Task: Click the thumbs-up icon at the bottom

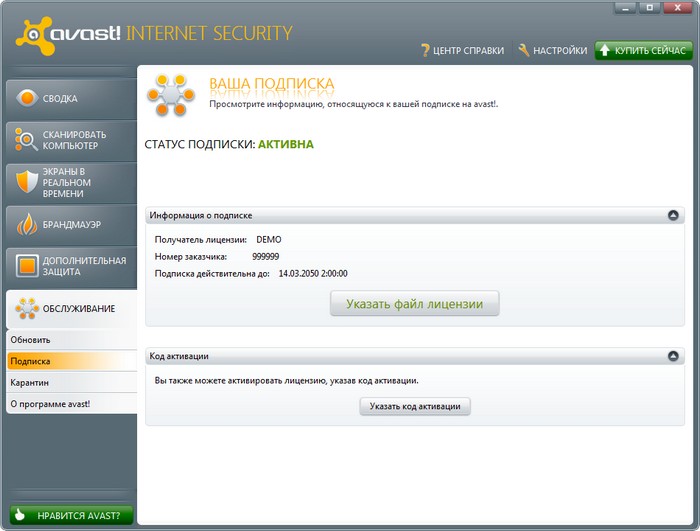Action: (x=20, y=515)
